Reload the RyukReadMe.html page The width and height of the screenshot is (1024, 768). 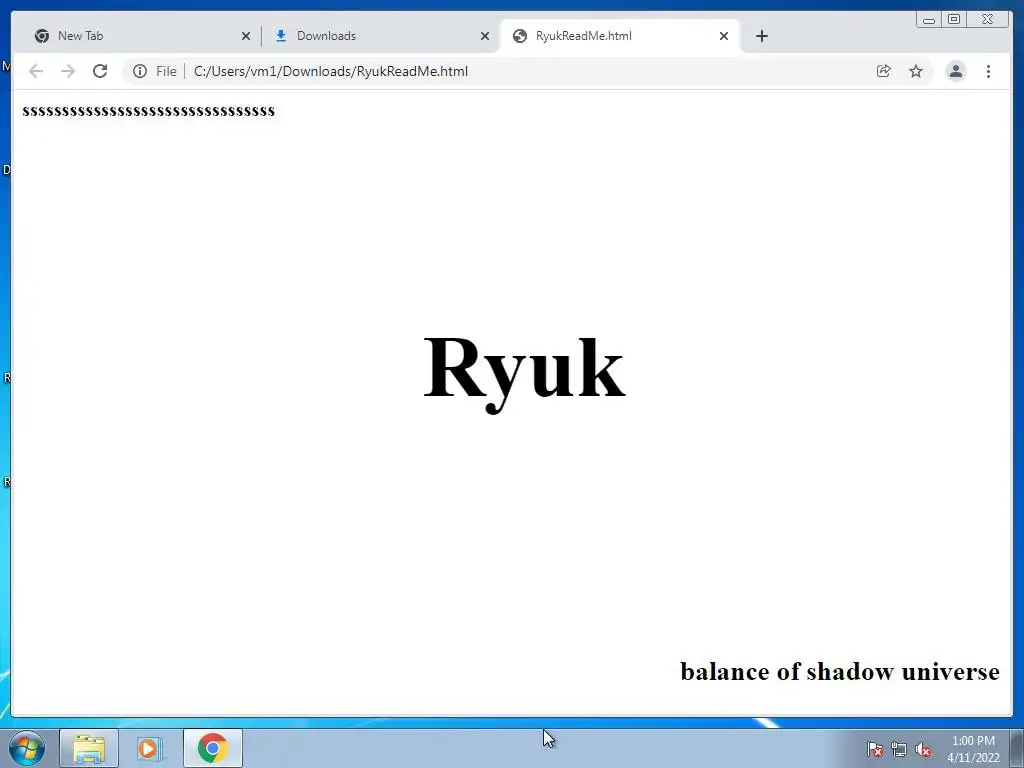pyautogui.click(x=100, y=71)
